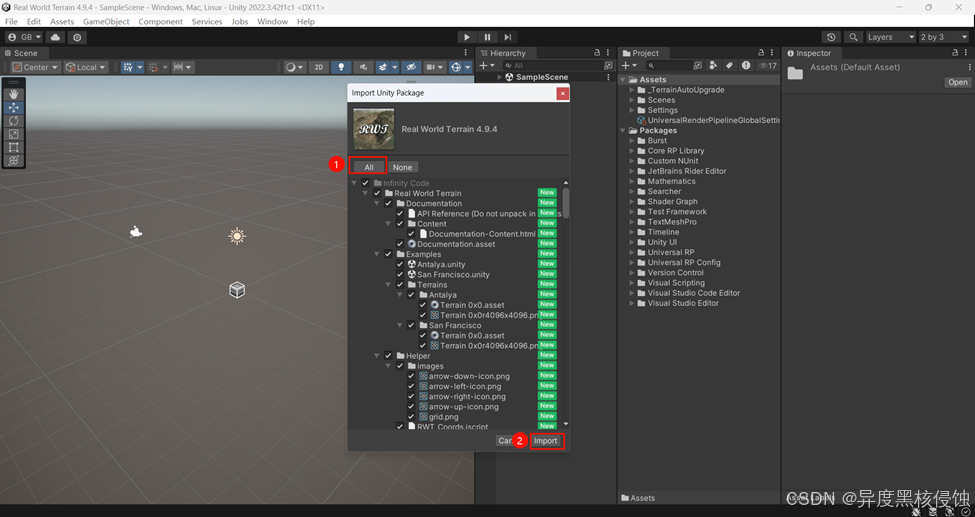Toggle hidden objects visibility icon
Viewport: 975px width, 517px height.
pyautogui.click(x=411, y=67)
